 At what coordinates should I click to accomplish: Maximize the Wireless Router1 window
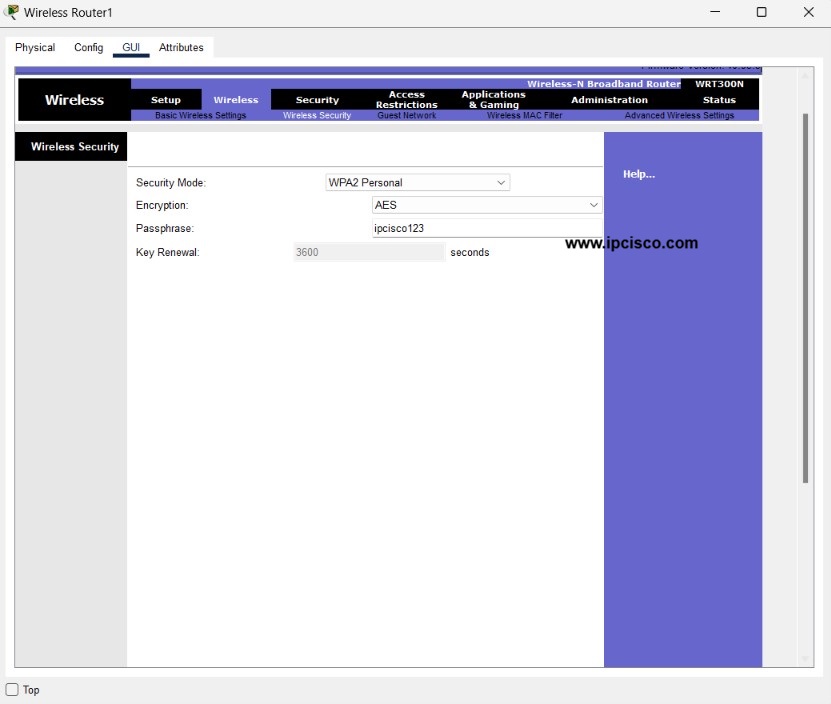click(762, 12)
